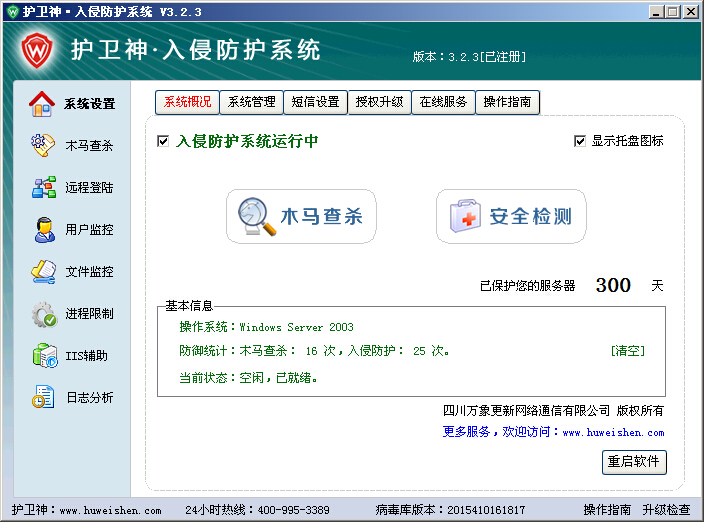Select 日志分析 in sidebar
704x522 pixels.
click(x=90, y=397)
